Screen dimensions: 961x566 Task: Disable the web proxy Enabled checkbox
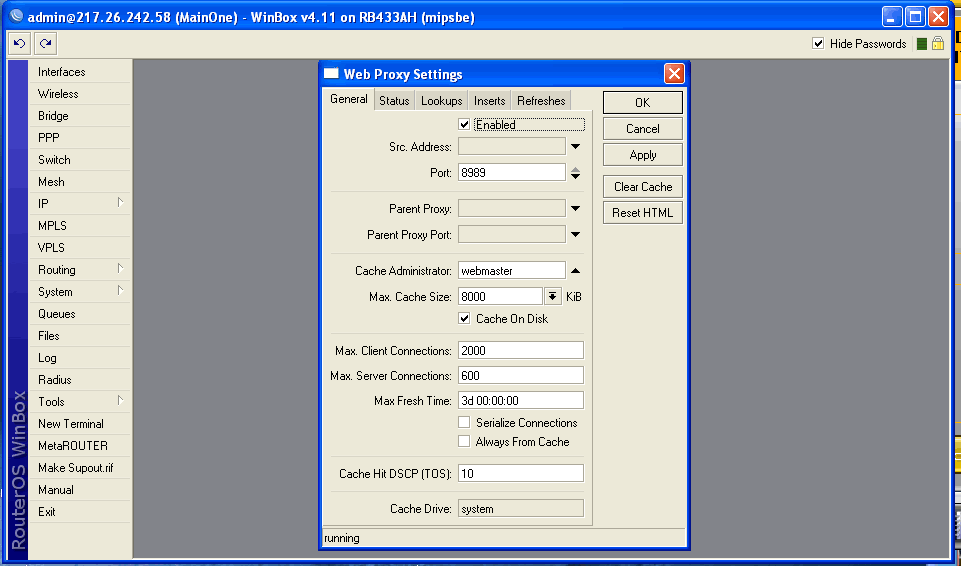point(464,124)
